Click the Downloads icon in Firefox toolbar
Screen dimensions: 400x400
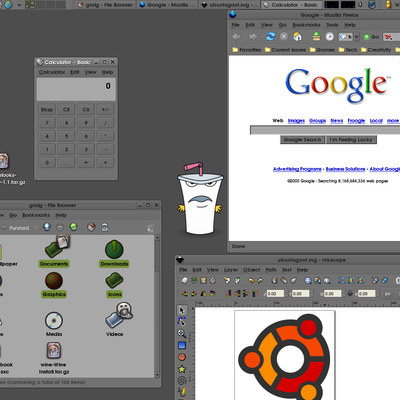pos(316,36)
